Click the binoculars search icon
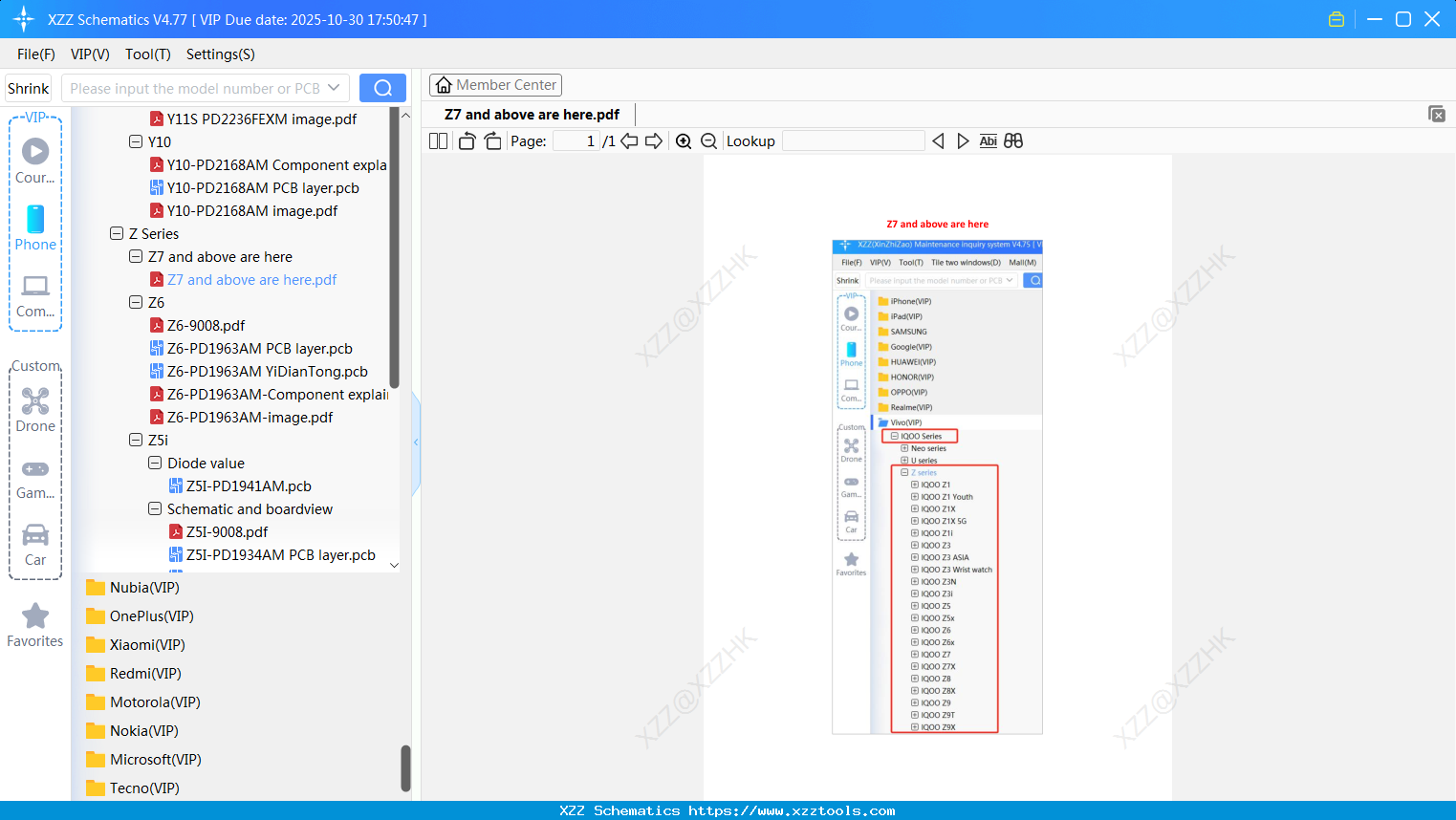This screenshot has width=1456, height=820. click(1013, 141)
